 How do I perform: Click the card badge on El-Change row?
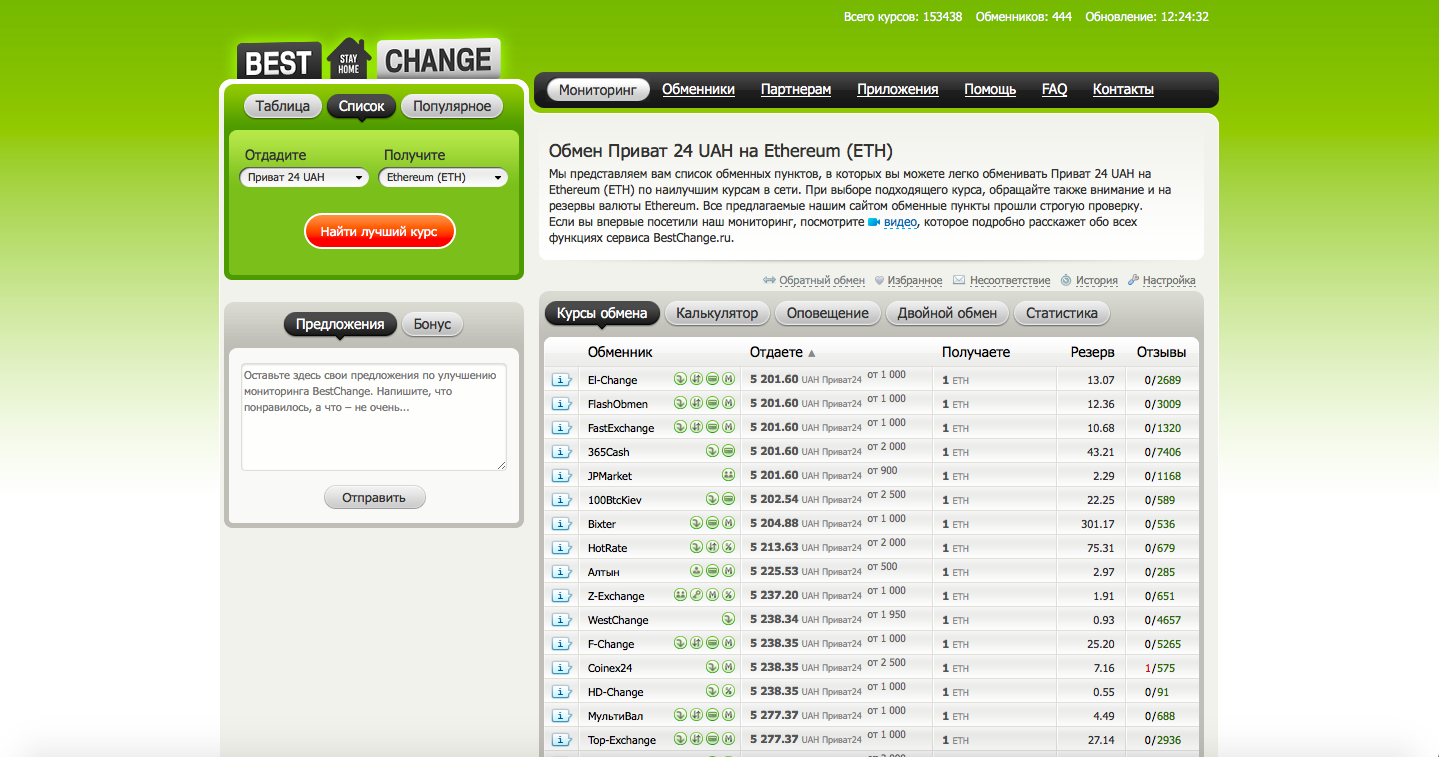click(713, 380)
